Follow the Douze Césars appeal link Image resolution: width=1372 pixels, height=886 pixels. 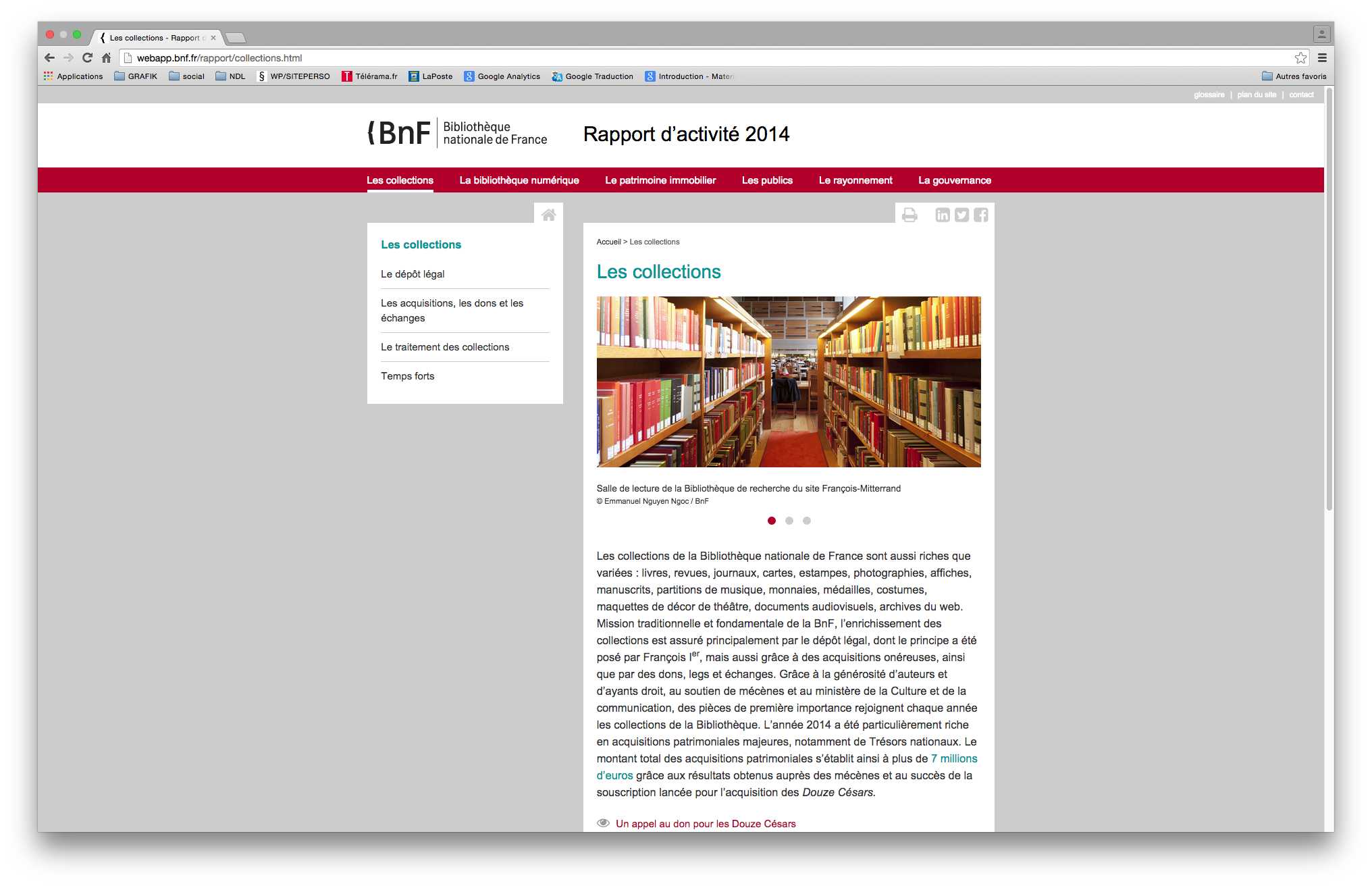[x=706, y=824]
